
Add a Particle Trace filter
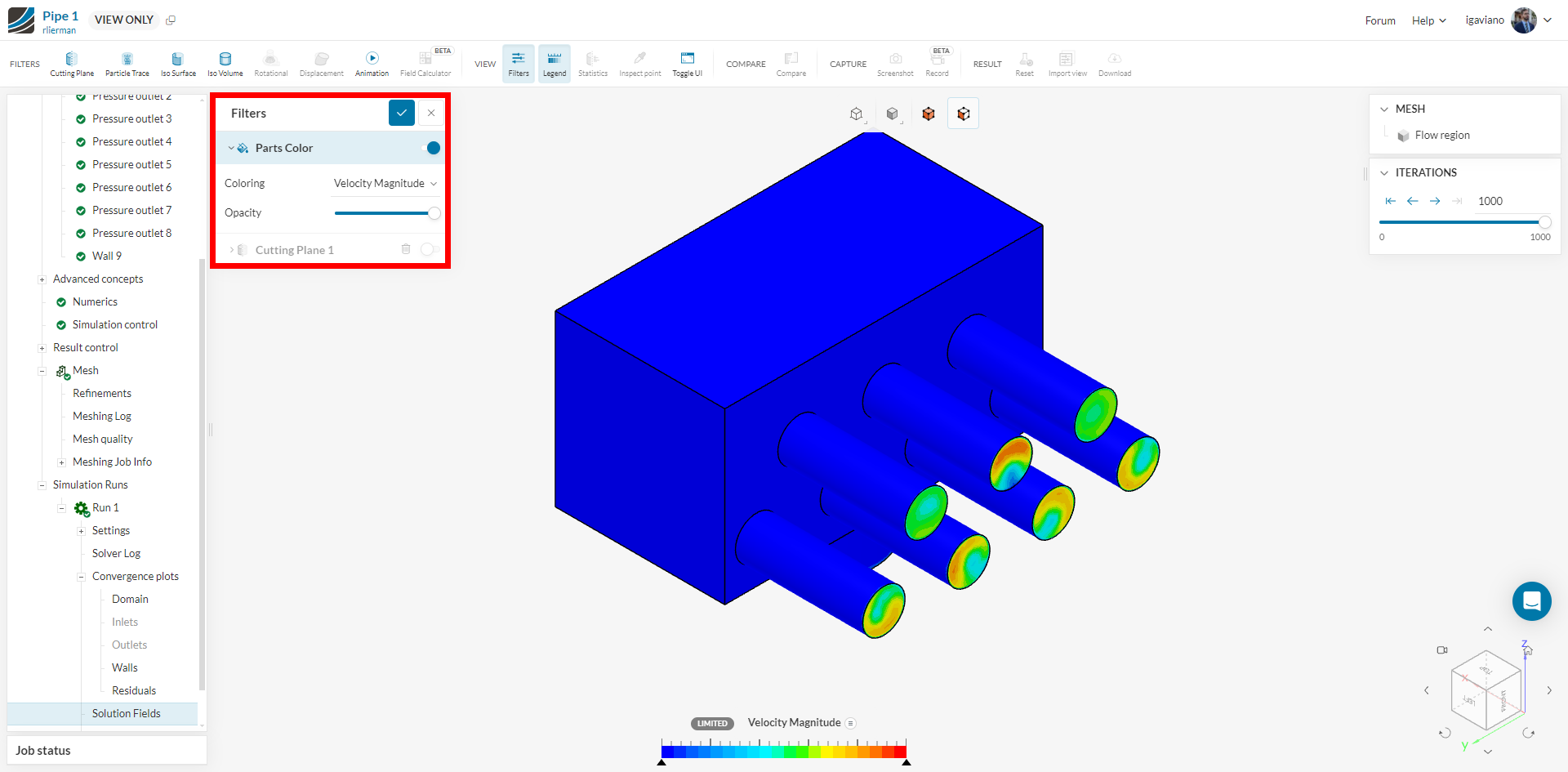point(127,64)
